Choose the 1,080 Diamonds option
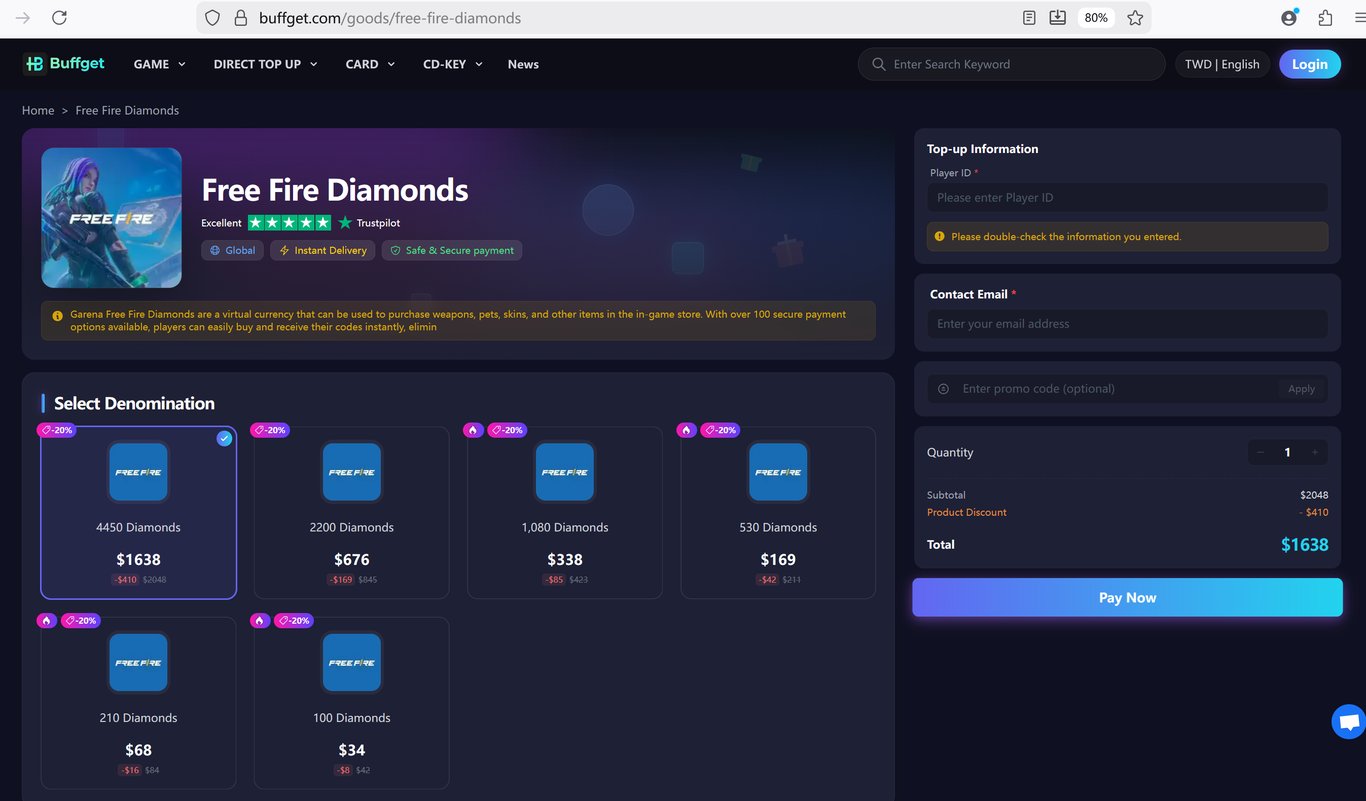The height and width of the screenshot is (801, 1366). pos(565,513)
